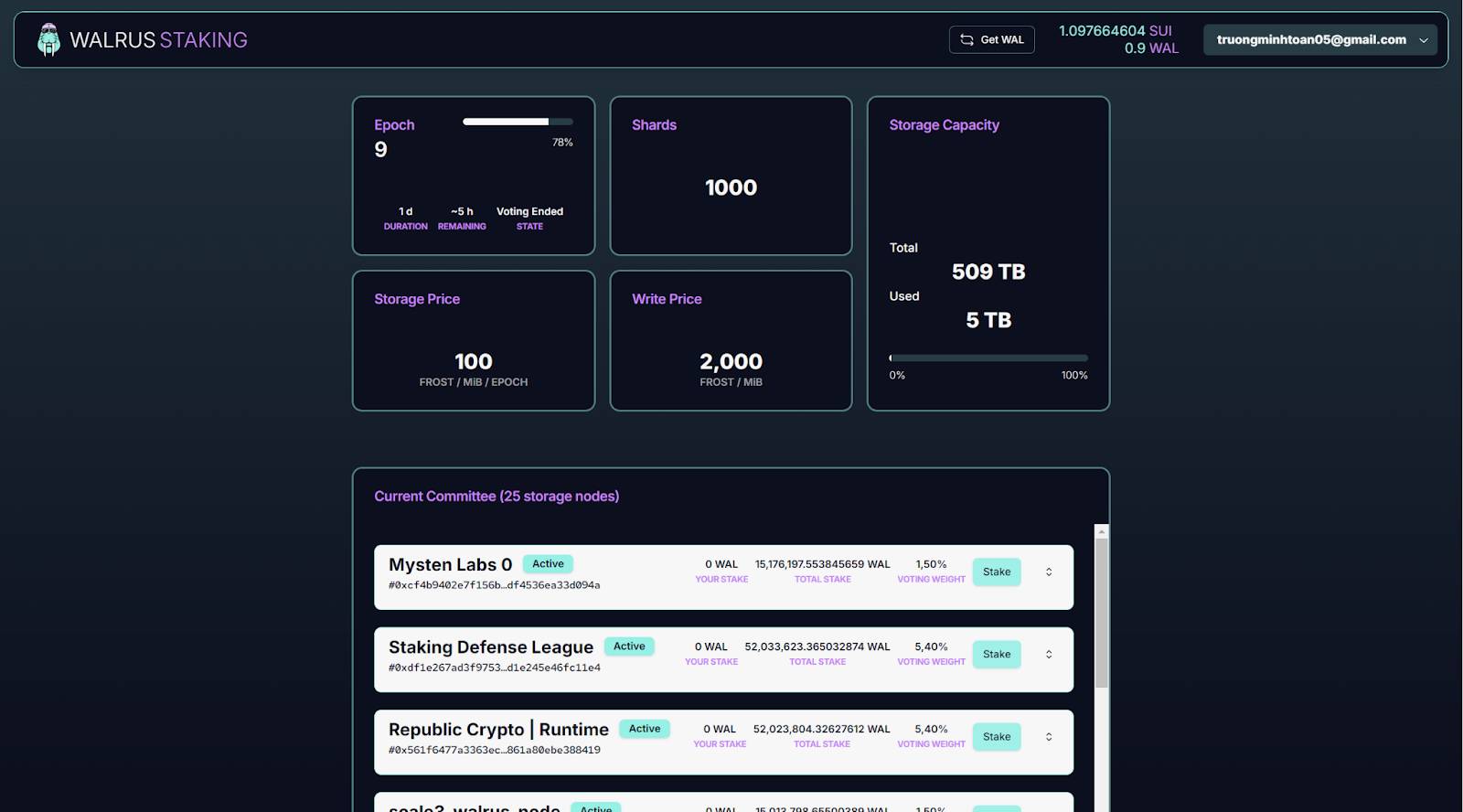Expand Mysten Labs 0 node details

[1049, 572]
